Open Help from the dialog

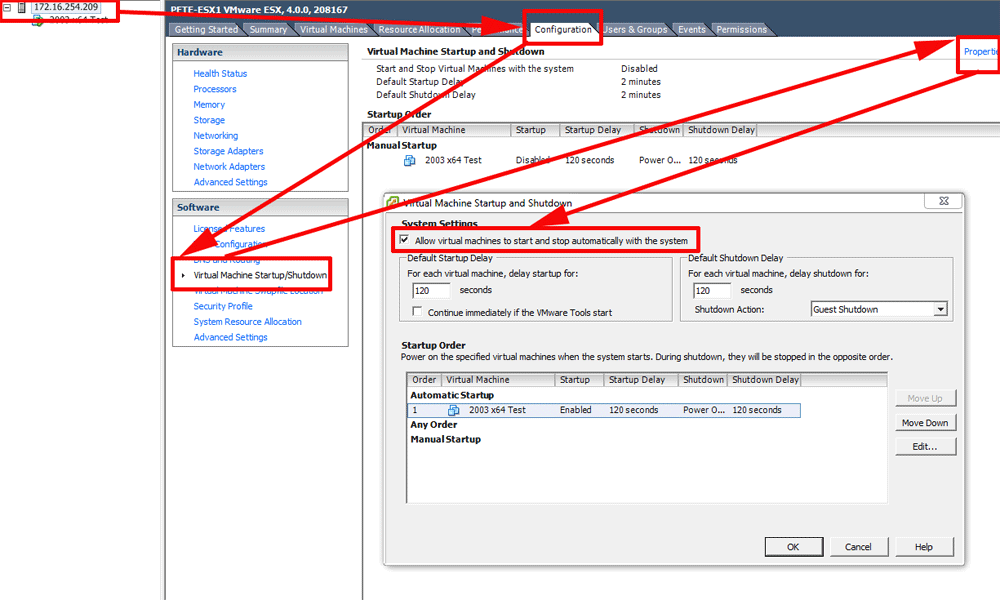point(924,546)
